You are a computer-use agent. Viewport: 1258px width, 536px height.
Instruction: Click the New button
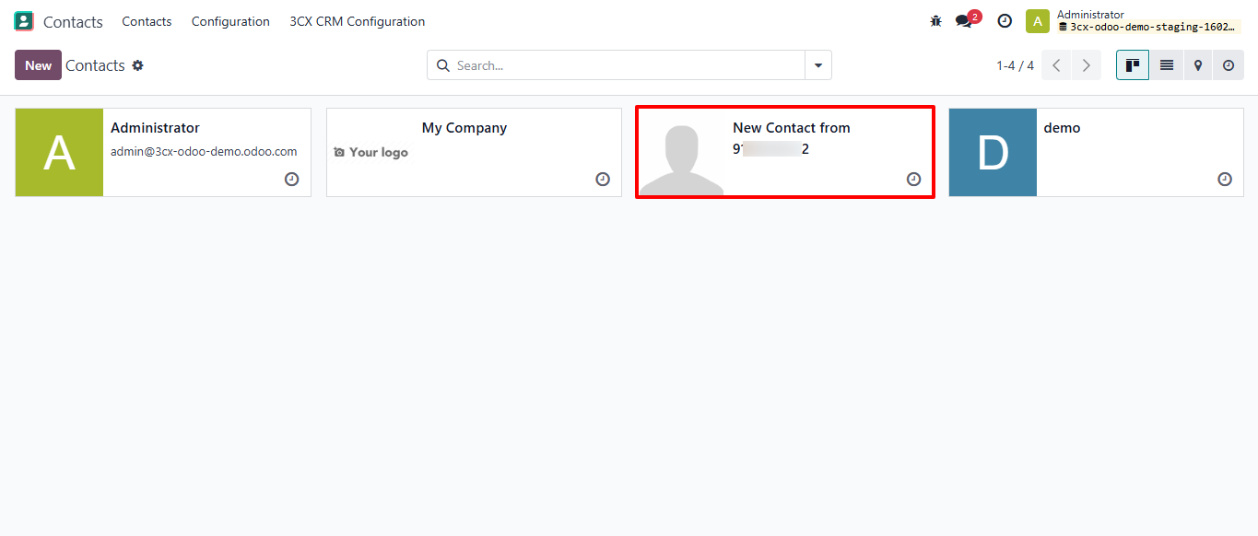tap(38, 65)
